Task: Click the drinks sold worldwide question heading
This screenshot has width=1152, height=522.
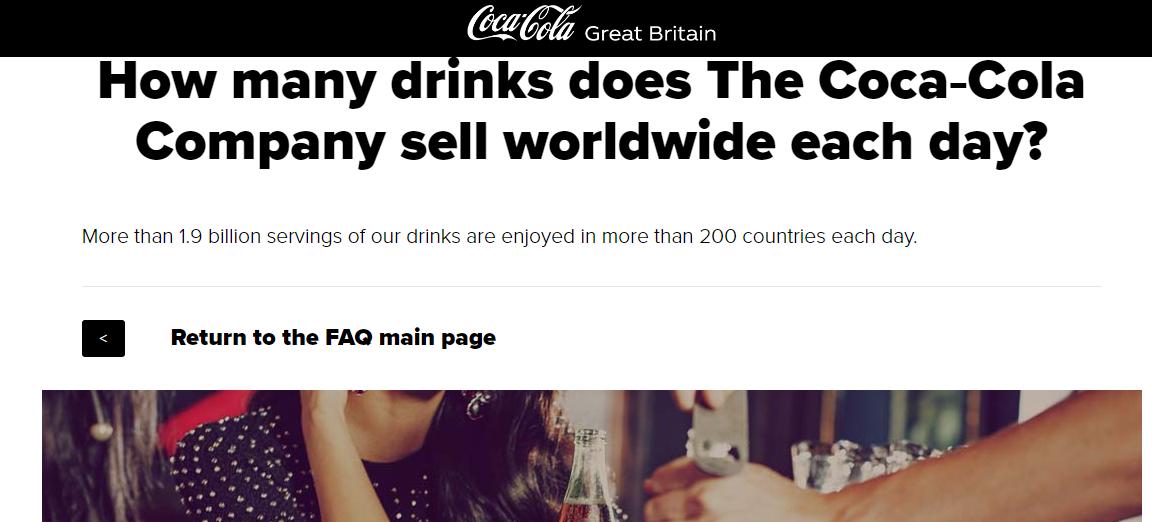Action: (x=590, y=111)
